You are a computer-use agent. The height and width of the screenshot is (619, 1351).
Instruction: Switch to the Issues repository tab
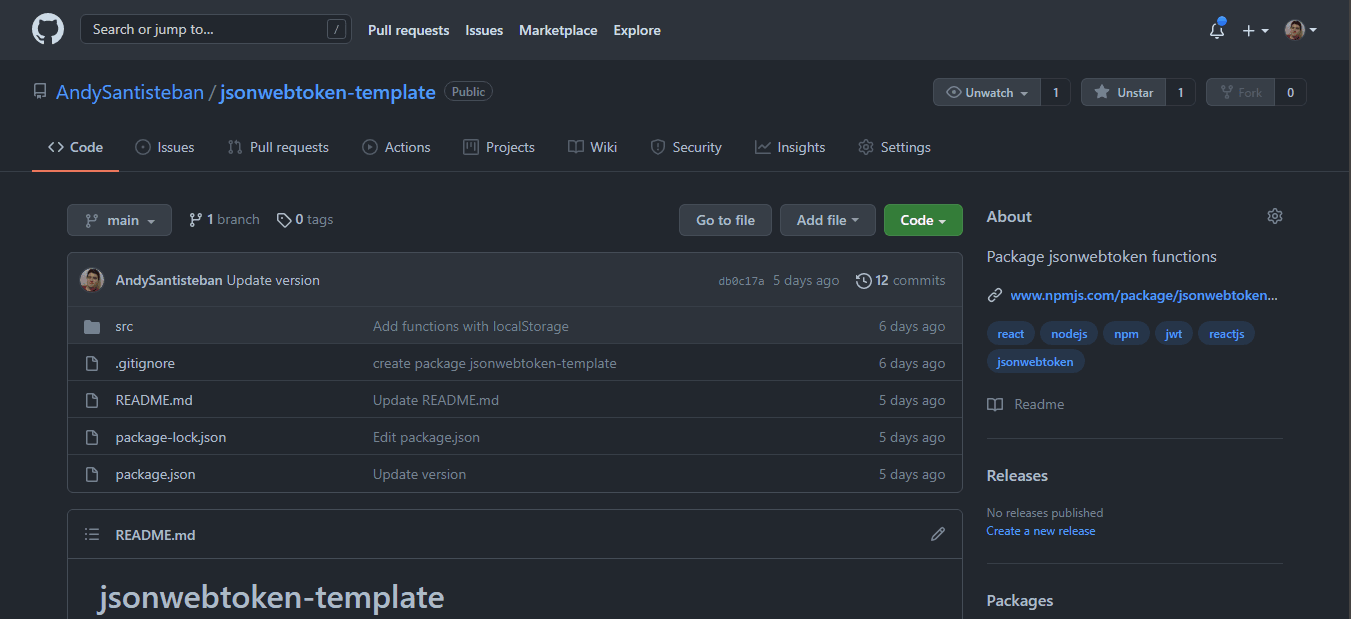[x=164, y=147]
